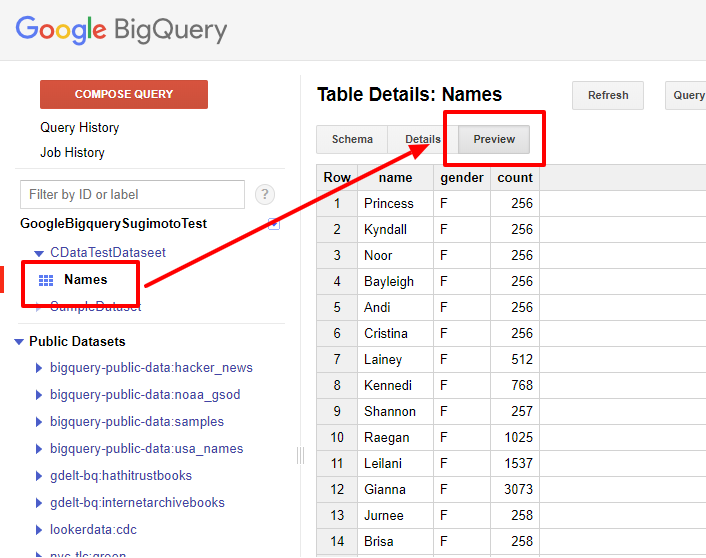Click the name column header
This screenshot has width=706, height=558.
(x=395, y=178)
